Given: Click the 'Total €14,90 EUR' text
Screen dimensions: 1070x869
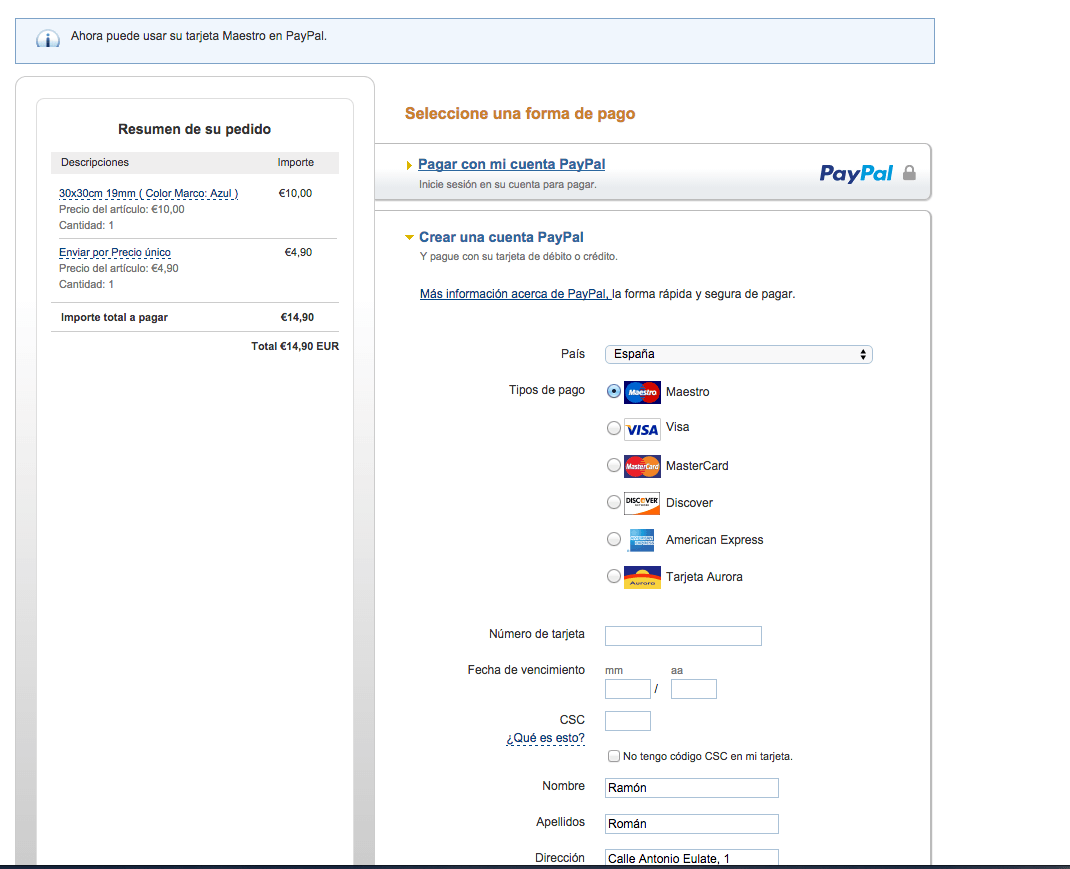Looking at the screenshot, I should [x=295, y=346].
